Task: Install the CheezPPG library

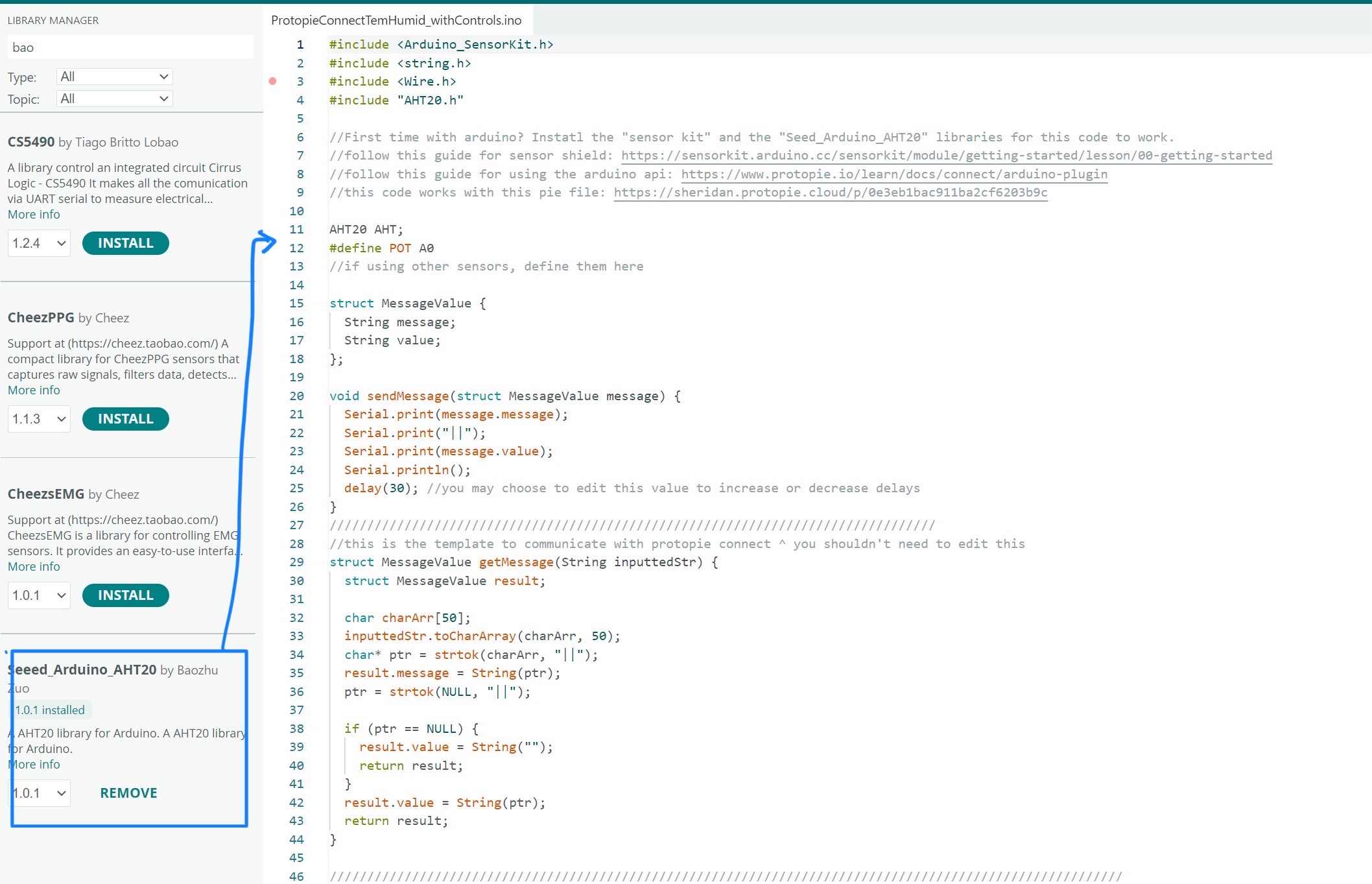Action: tap(125, 418)
